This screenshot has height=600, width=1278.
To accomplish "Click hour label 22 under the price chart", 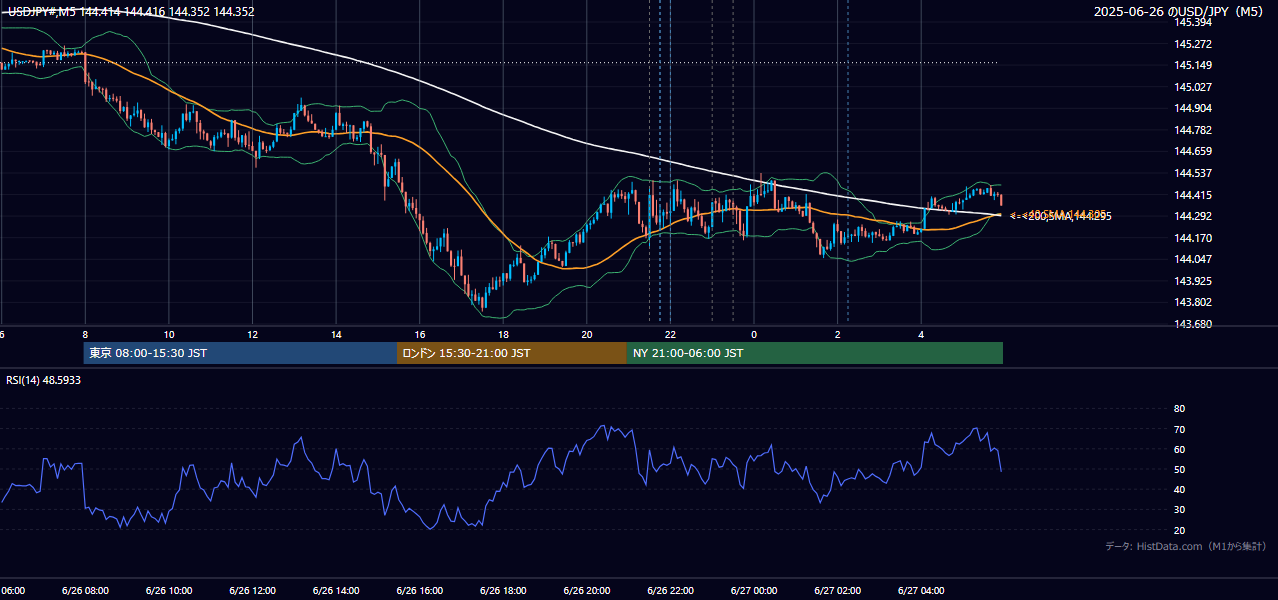I will [671, 335].
